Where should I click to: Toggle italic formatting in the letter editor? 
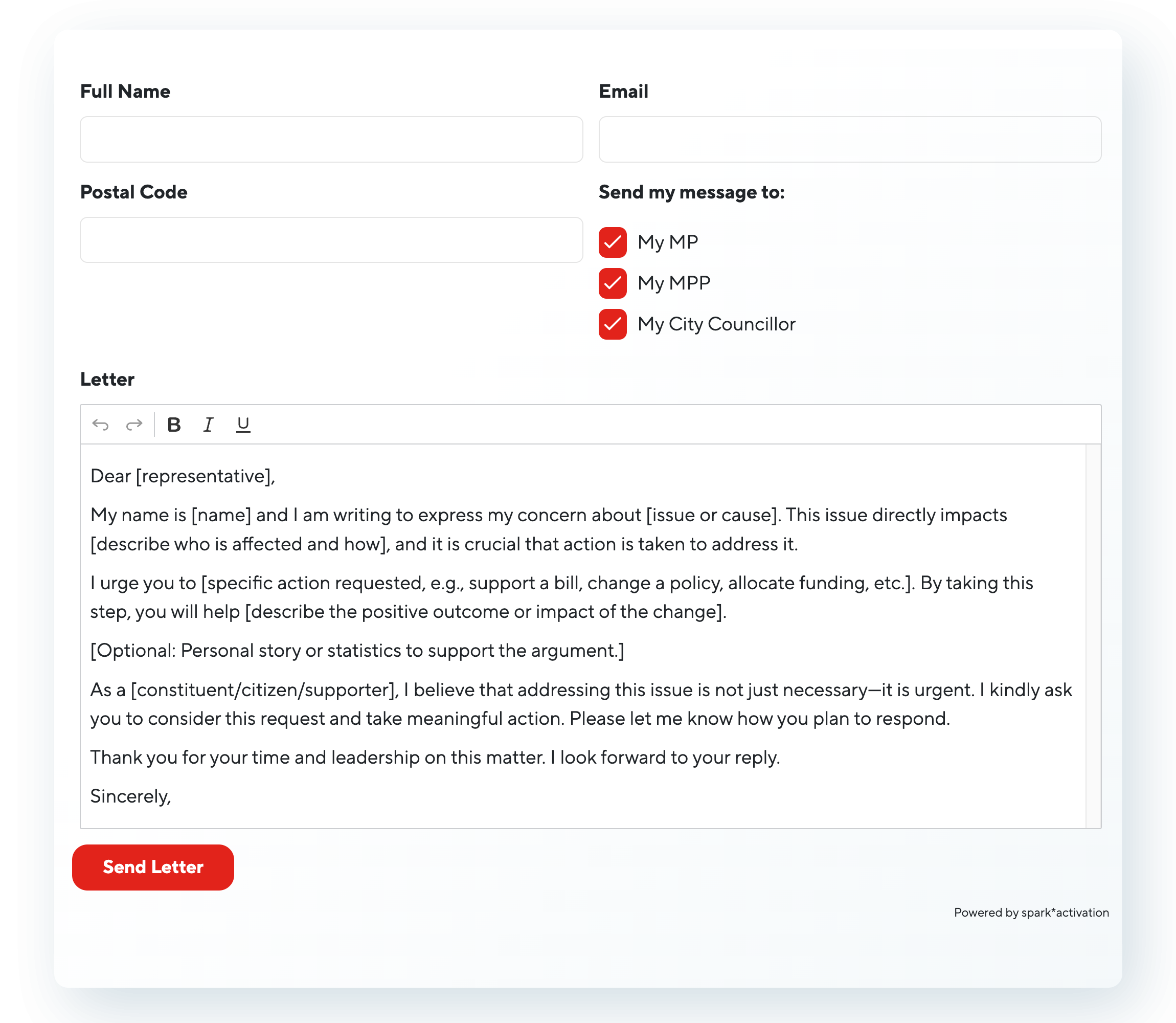point(208,425)
